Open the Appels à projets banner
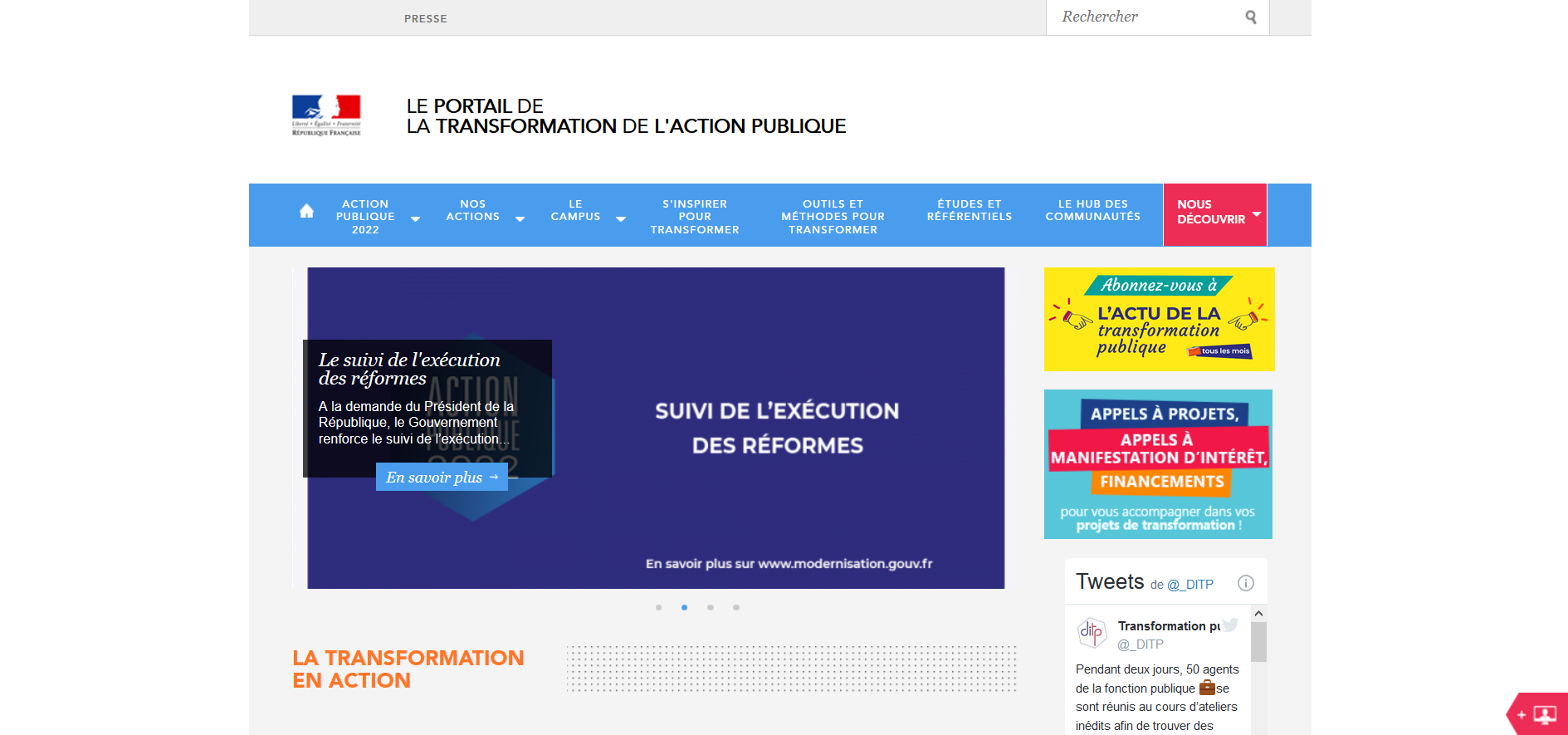Viewport: 1568px width, 735px height. pos(1158,464)
